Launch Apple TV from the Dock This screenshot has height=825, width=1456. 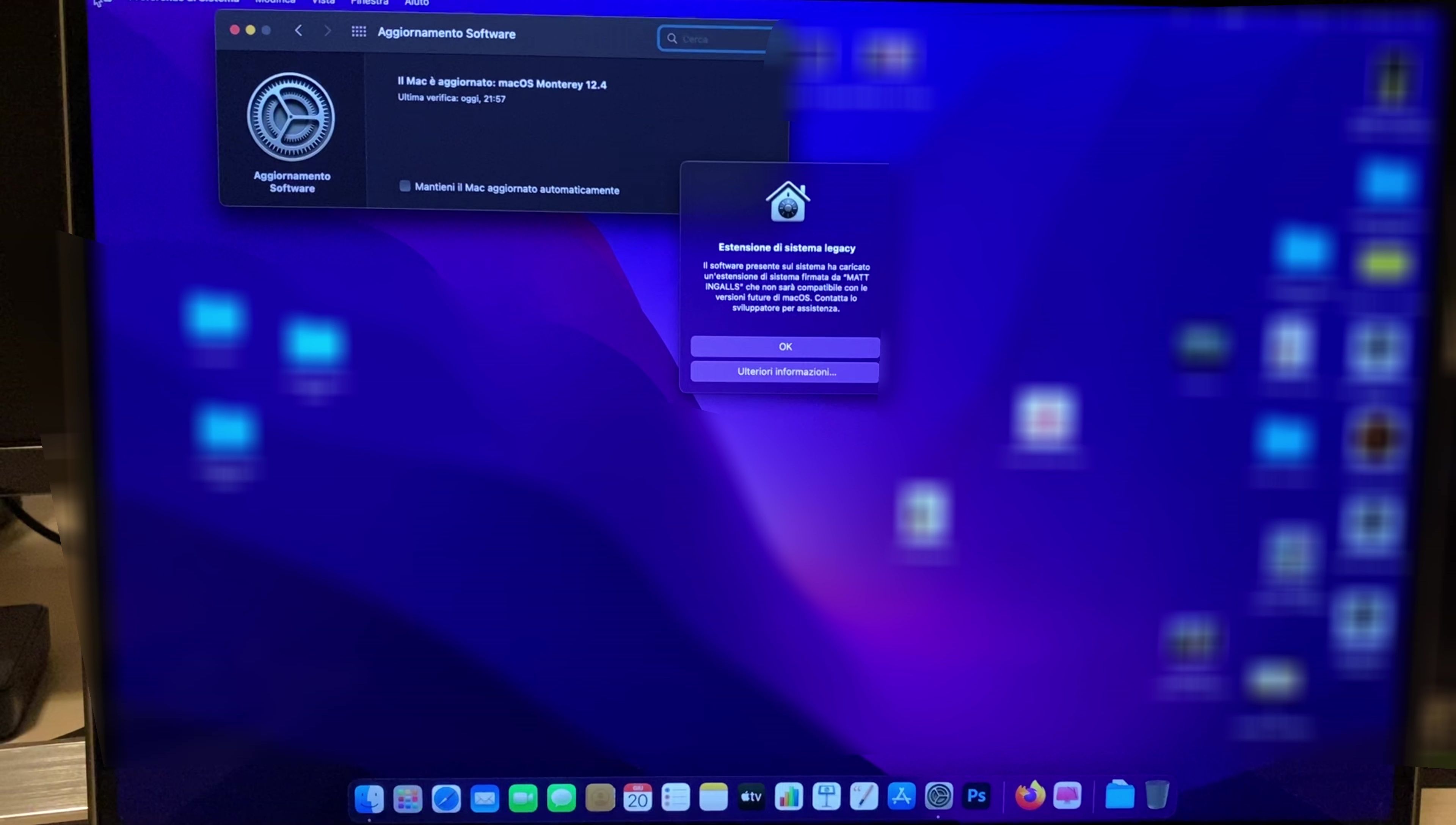[x=751, y=797]
